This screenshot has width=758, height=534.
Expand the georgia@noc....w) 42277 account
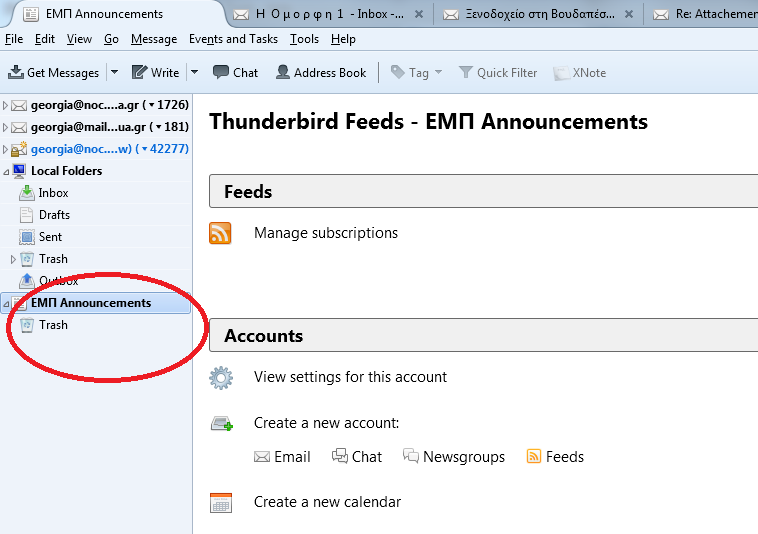click(x=5, y=149)
